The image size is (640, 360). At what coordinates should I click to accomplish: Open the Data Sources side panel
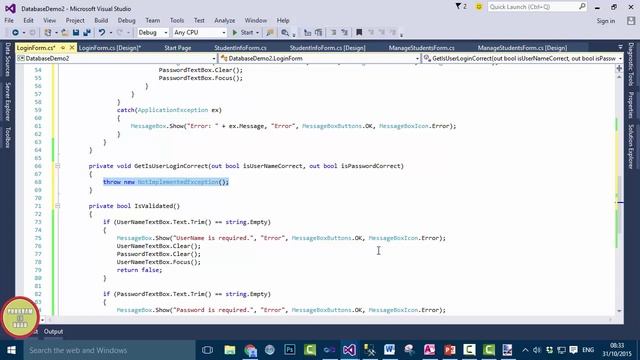pos(7,60)
